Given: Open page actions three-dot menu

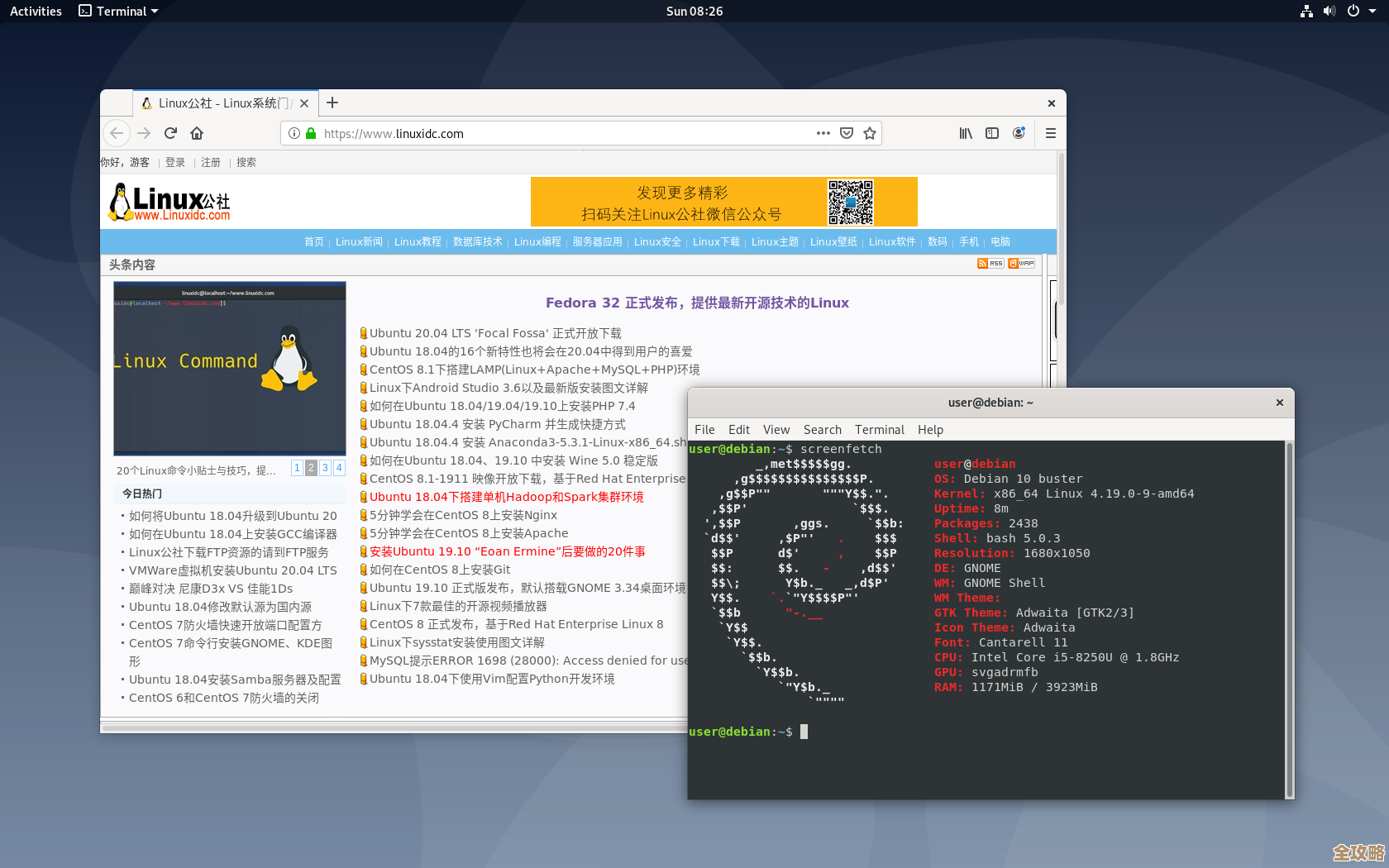Looking at the screenshot, I should [823, 133].
